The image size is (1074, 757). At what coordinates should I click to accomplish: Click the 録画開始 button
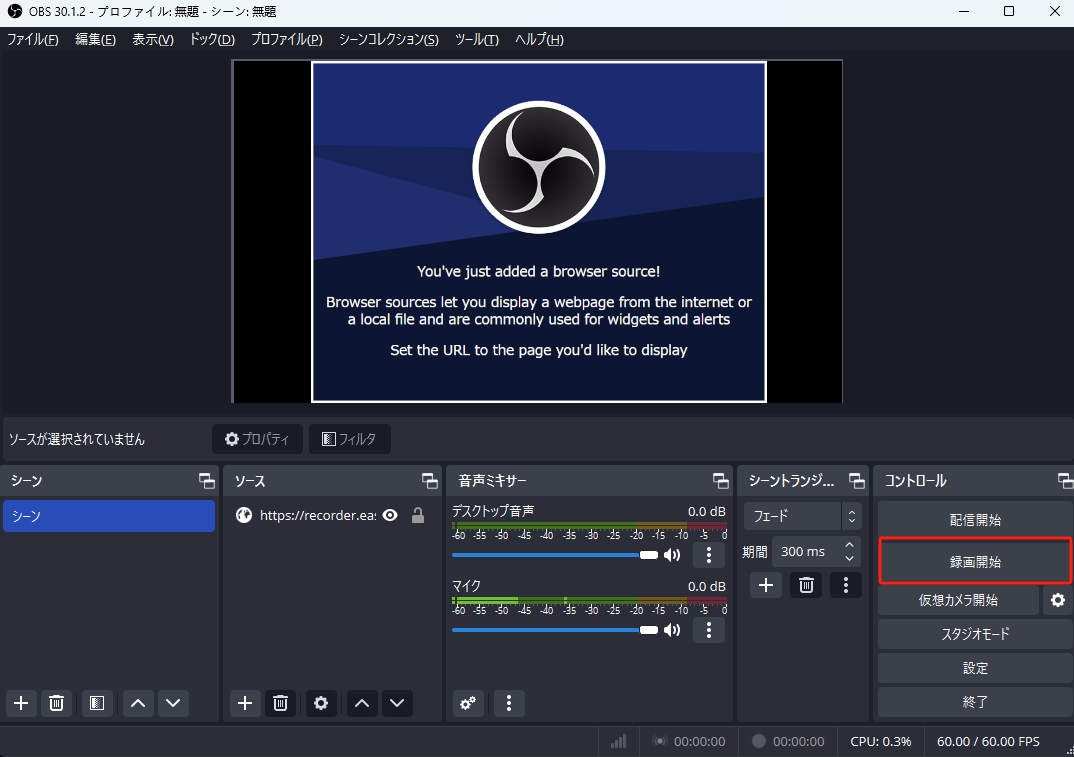coord(974,562)
